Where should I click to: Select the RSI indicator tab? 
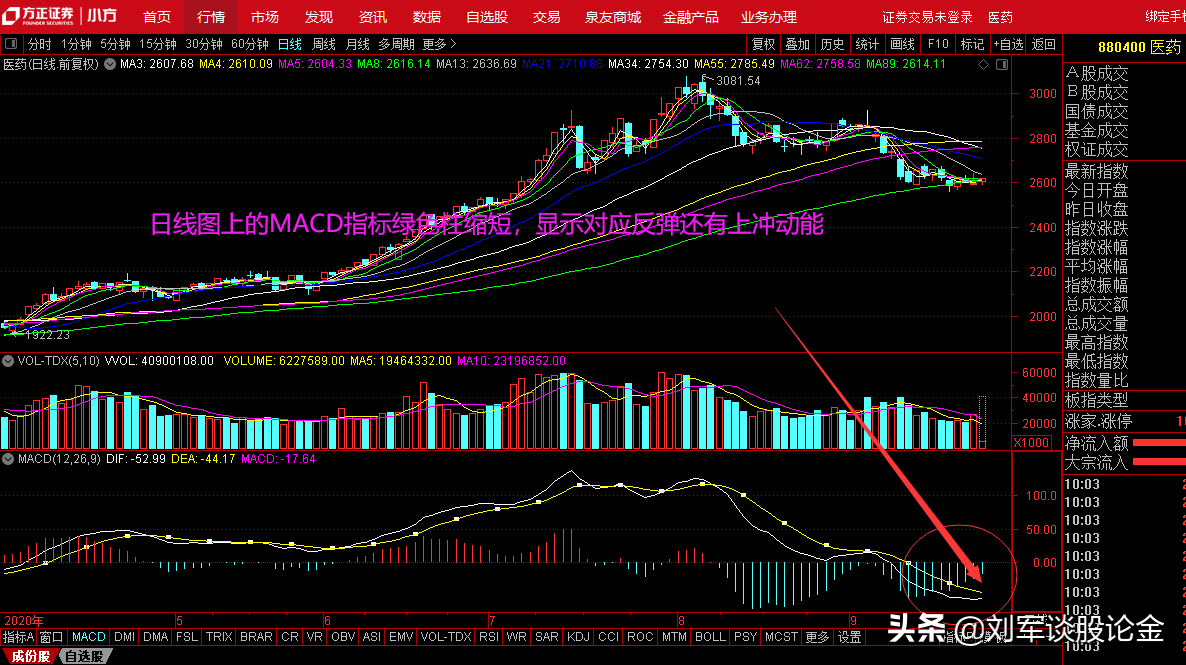[489, 637]
